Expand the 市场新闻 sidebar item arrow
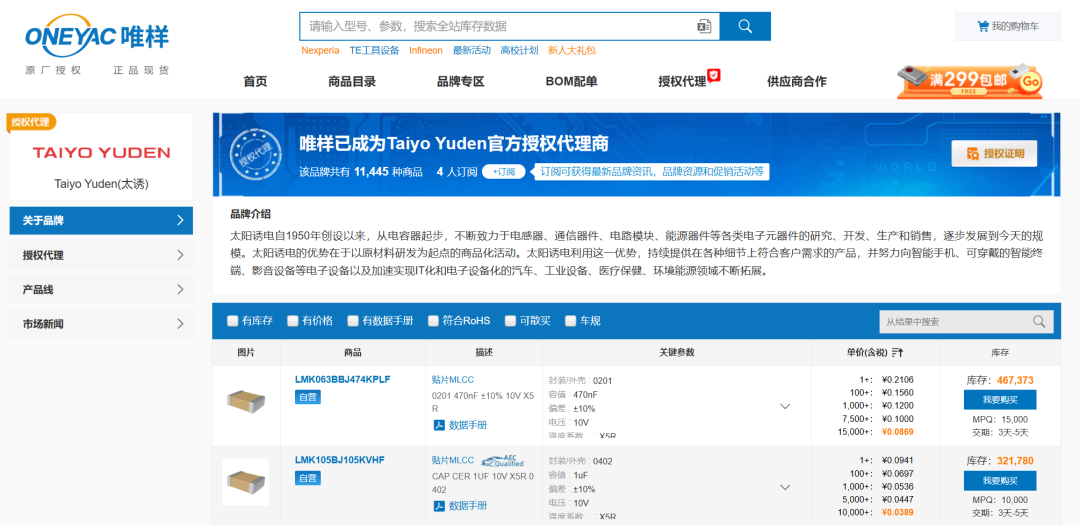 click(180, 324)
